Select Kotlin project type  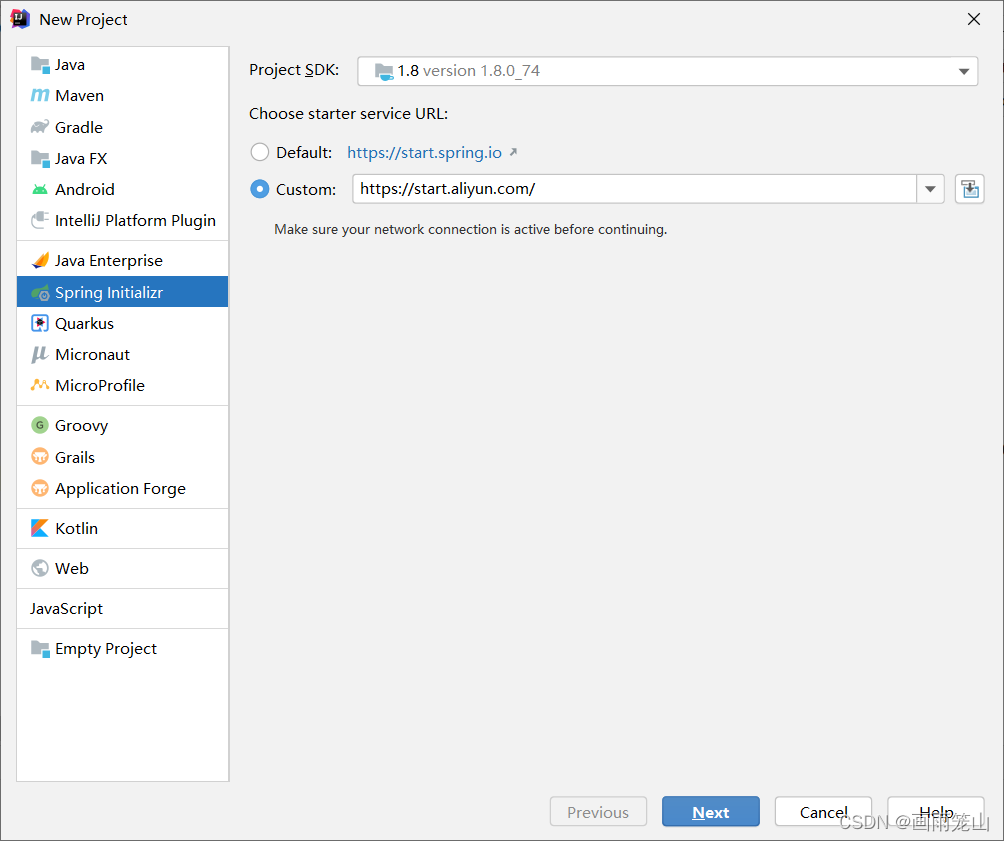(122, 528)
